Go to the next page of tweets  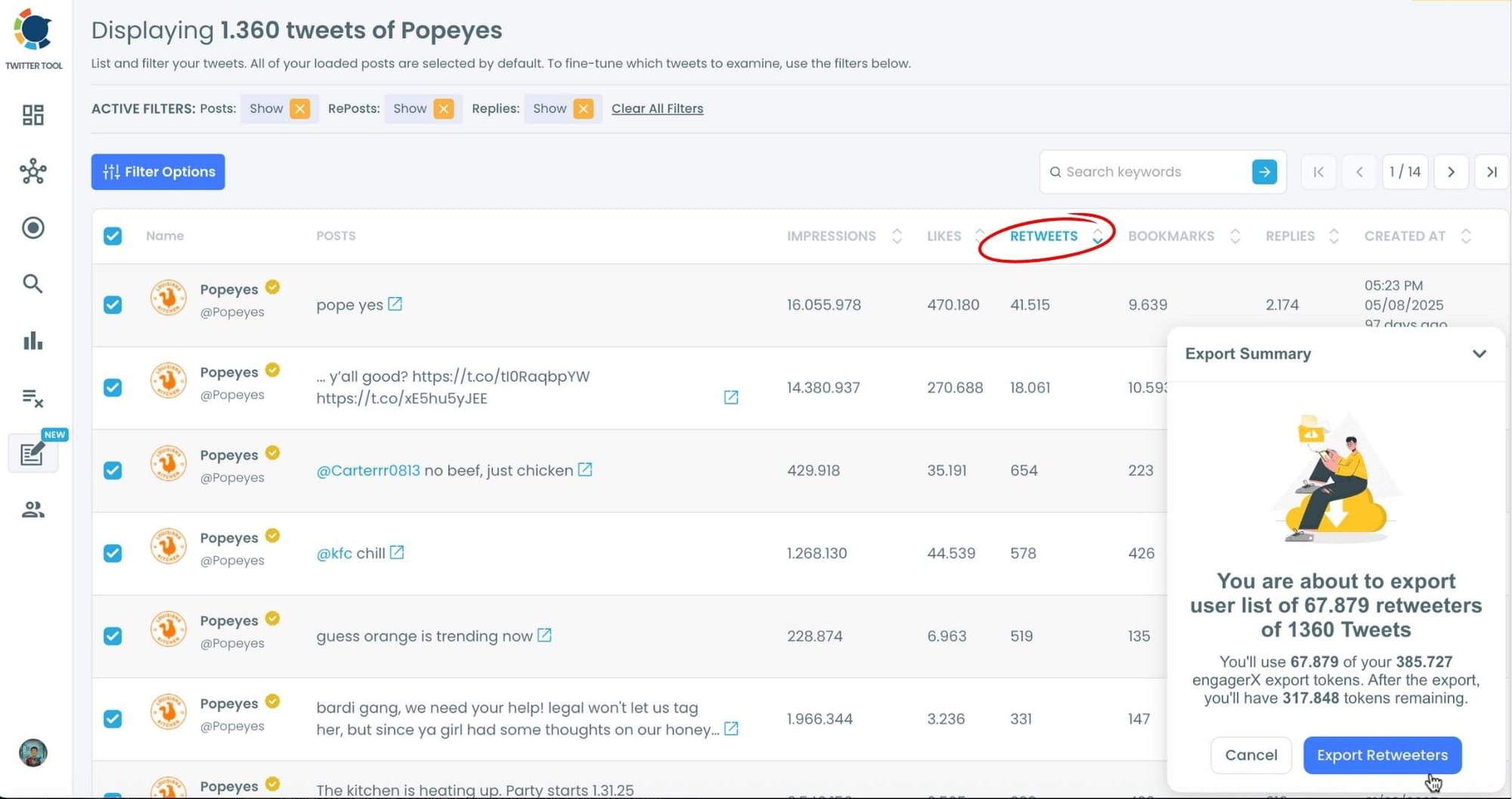click(x=1451, y=172)
